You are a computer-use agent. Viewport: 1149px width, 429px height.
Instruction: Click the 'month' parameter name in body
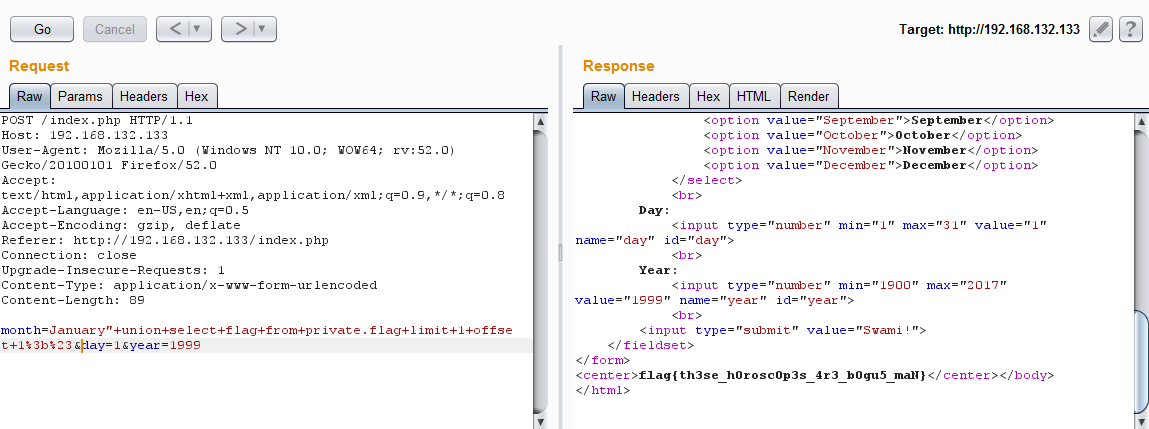click(21, 331)
